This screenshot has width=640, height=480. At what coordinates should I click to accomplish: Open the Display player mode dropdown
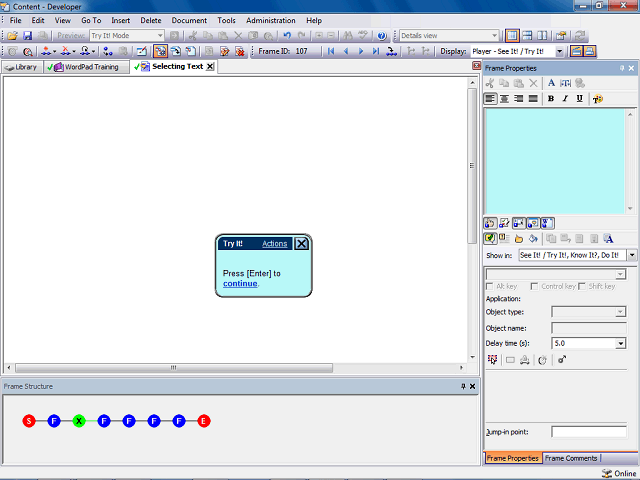click(560, 51)
